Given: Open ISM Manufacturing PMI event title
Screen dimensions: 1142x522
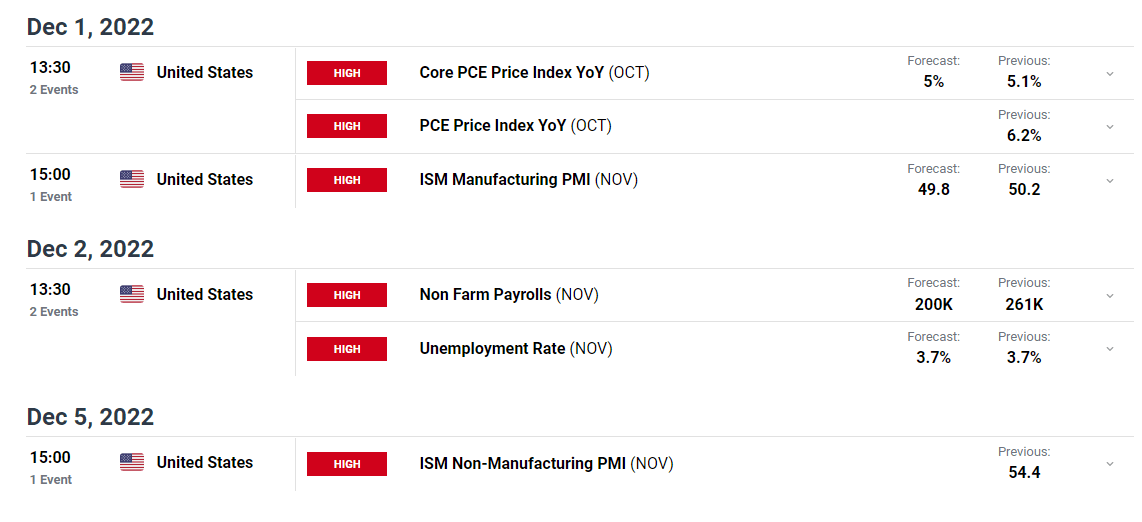Looking at the screenshot, I should point(505,180).
